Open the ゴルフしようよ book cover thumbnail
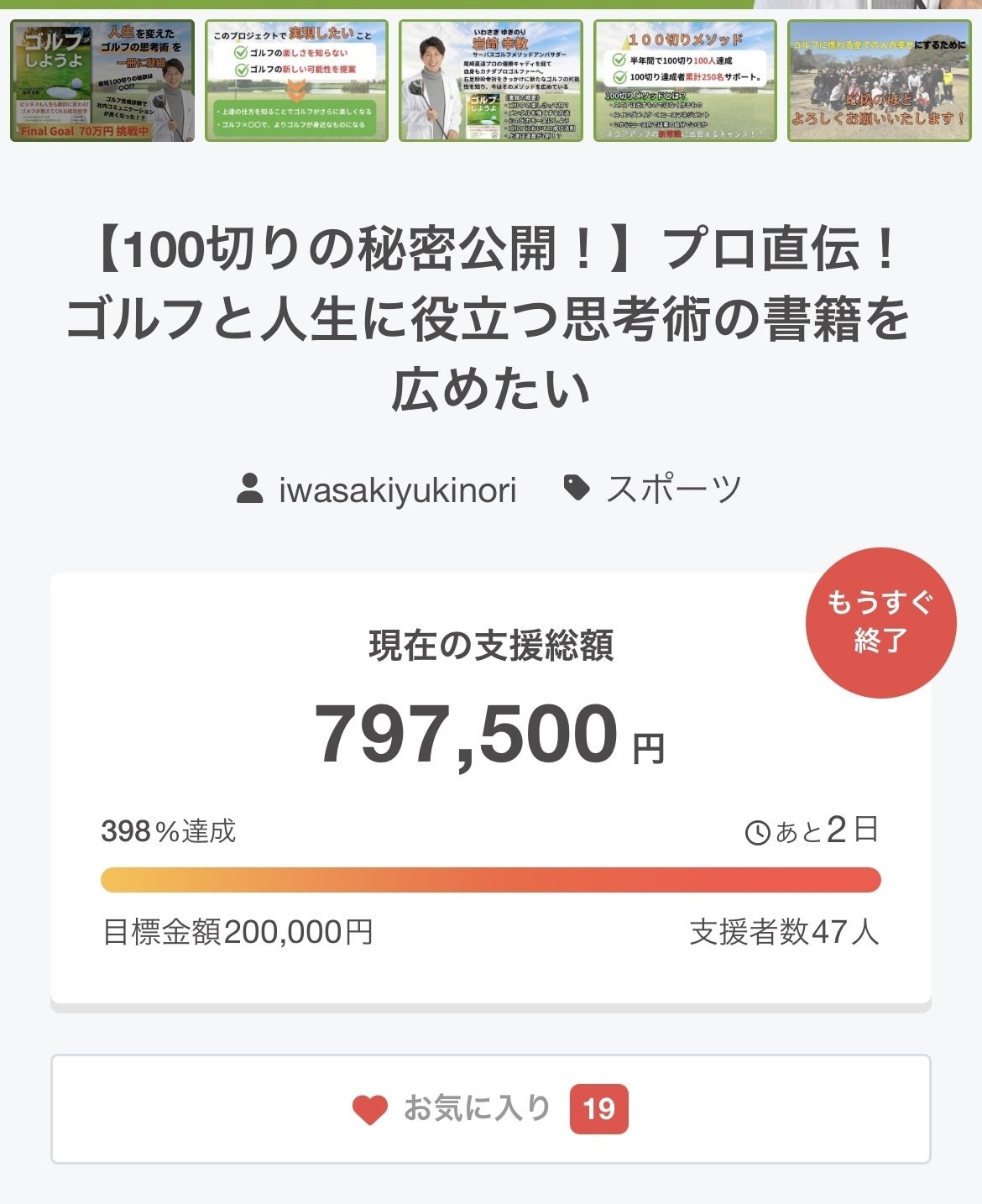Screen dimensions: 982x1204 click(x=102, y=81)
